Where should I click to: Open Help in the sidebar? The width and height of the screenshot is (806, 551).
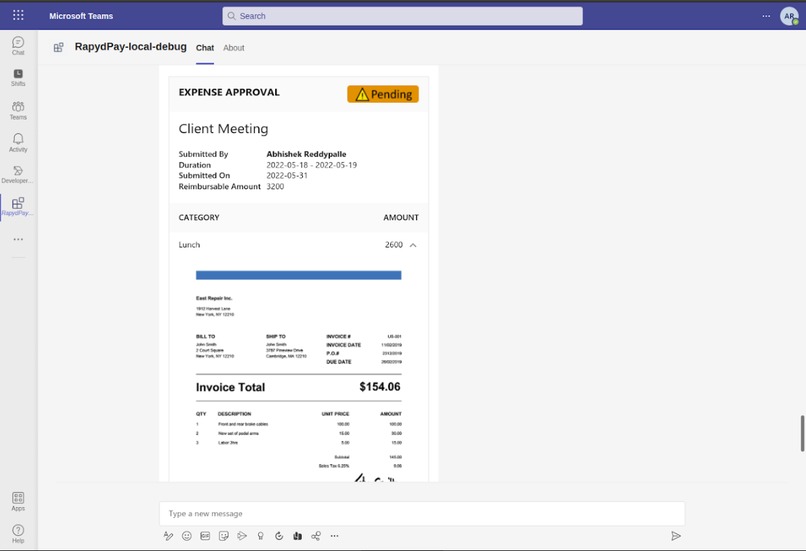pos(18,534)
